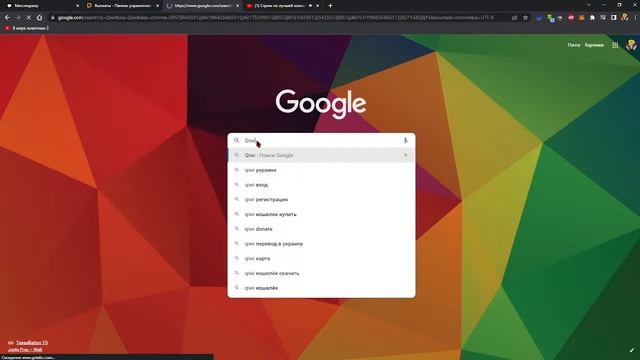Click the Почта link

point(573,45)
